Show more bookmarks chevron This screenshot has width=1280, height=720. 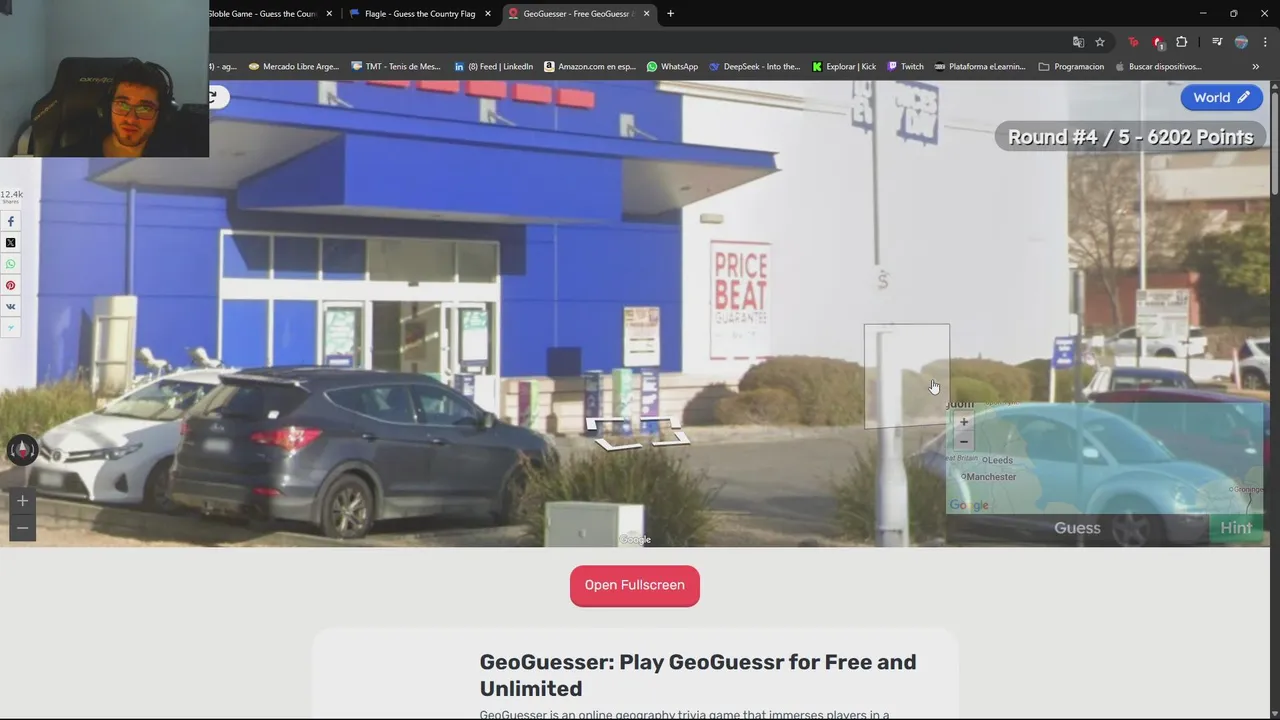coord(1255,67)
